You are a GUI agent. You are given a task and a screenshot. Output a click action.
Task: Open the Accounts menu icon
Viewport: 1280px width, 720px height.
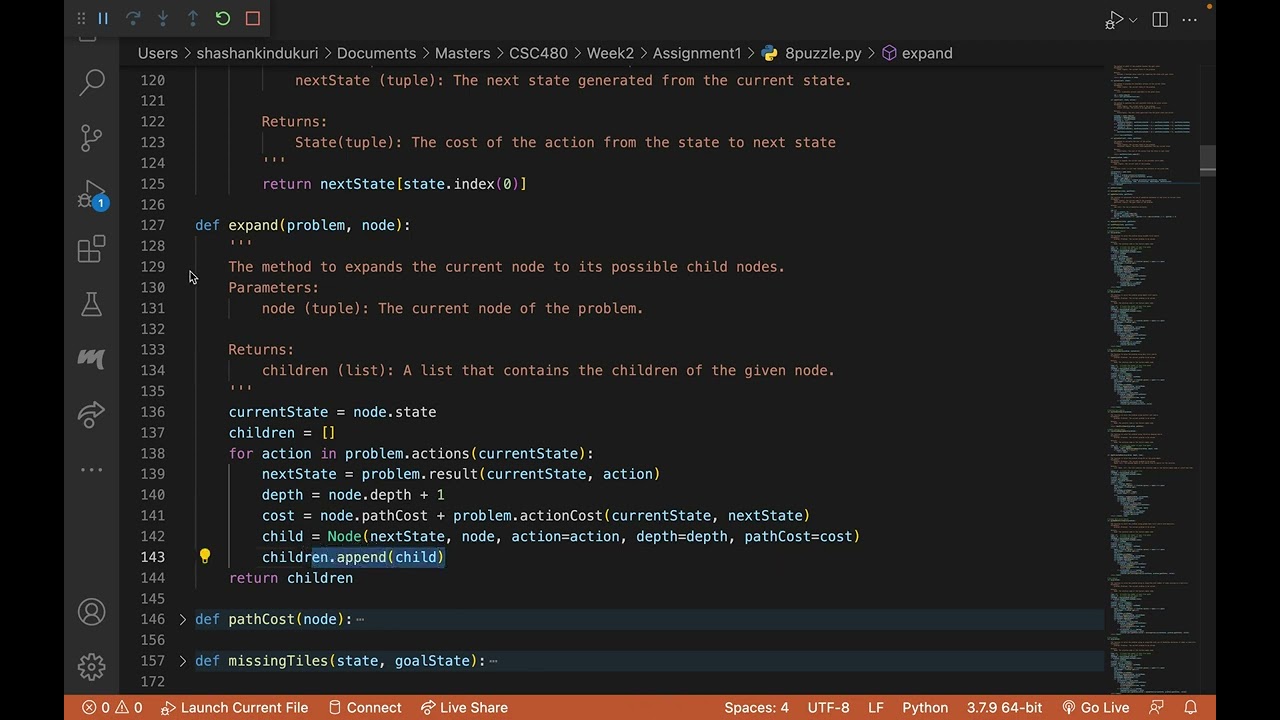[x=92, y=612]
